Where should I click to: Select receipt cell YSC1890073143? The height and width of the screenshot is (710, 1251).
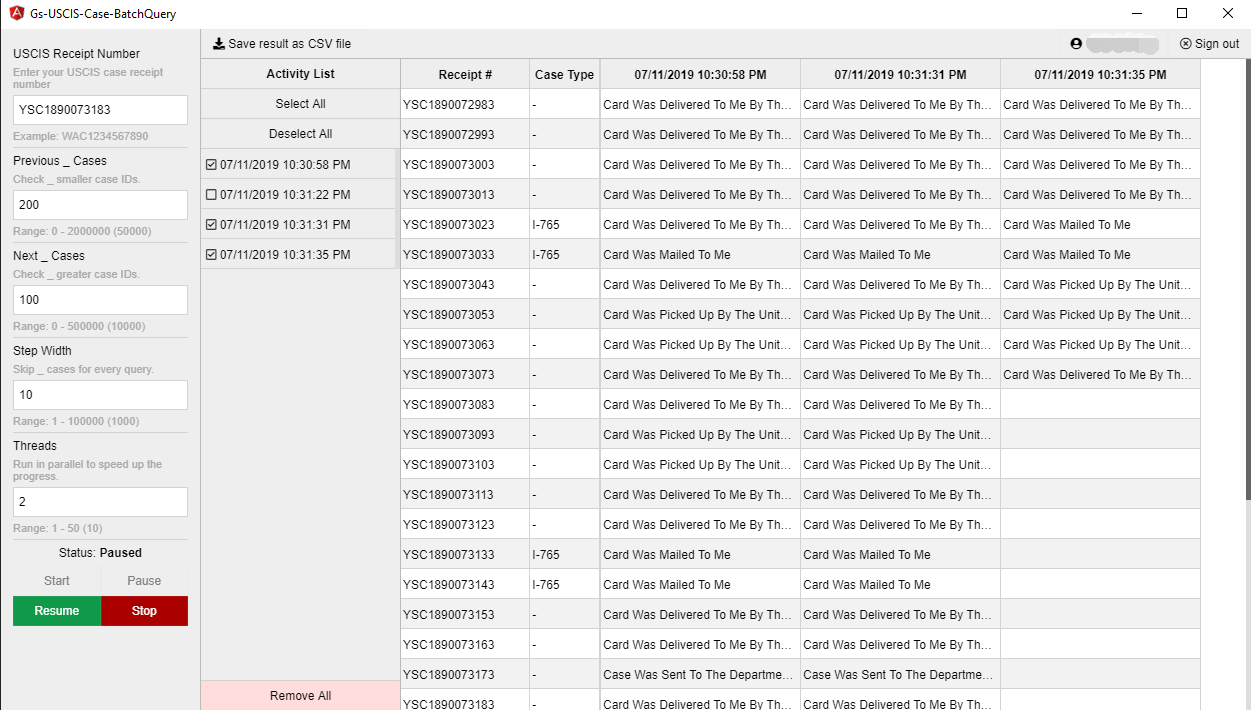(465, 585)
